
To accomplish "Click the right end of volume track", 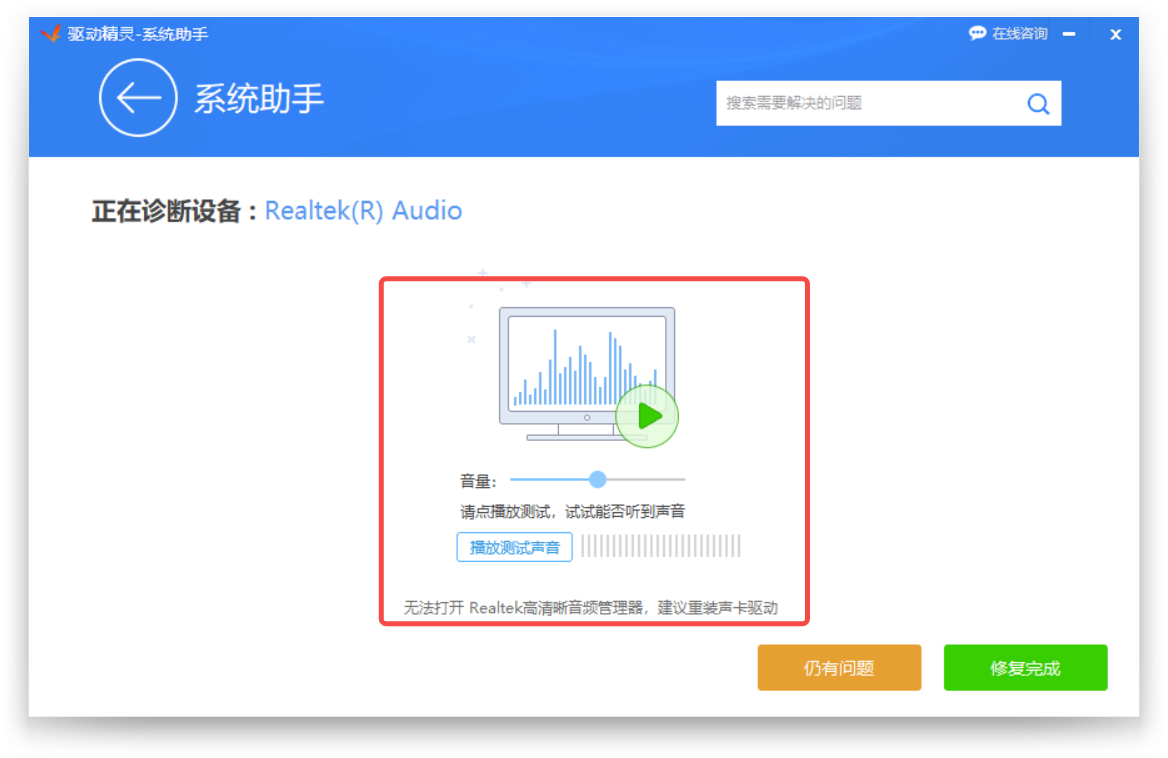I will pyautogui.click(x=682, y=480).
